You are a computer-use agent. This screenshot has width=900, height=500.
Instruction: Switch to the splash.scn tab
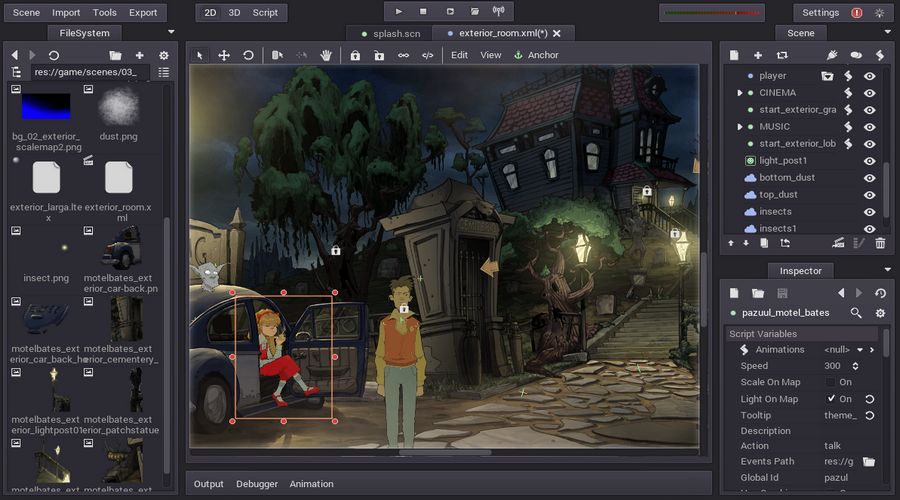[x=390, y=34]
